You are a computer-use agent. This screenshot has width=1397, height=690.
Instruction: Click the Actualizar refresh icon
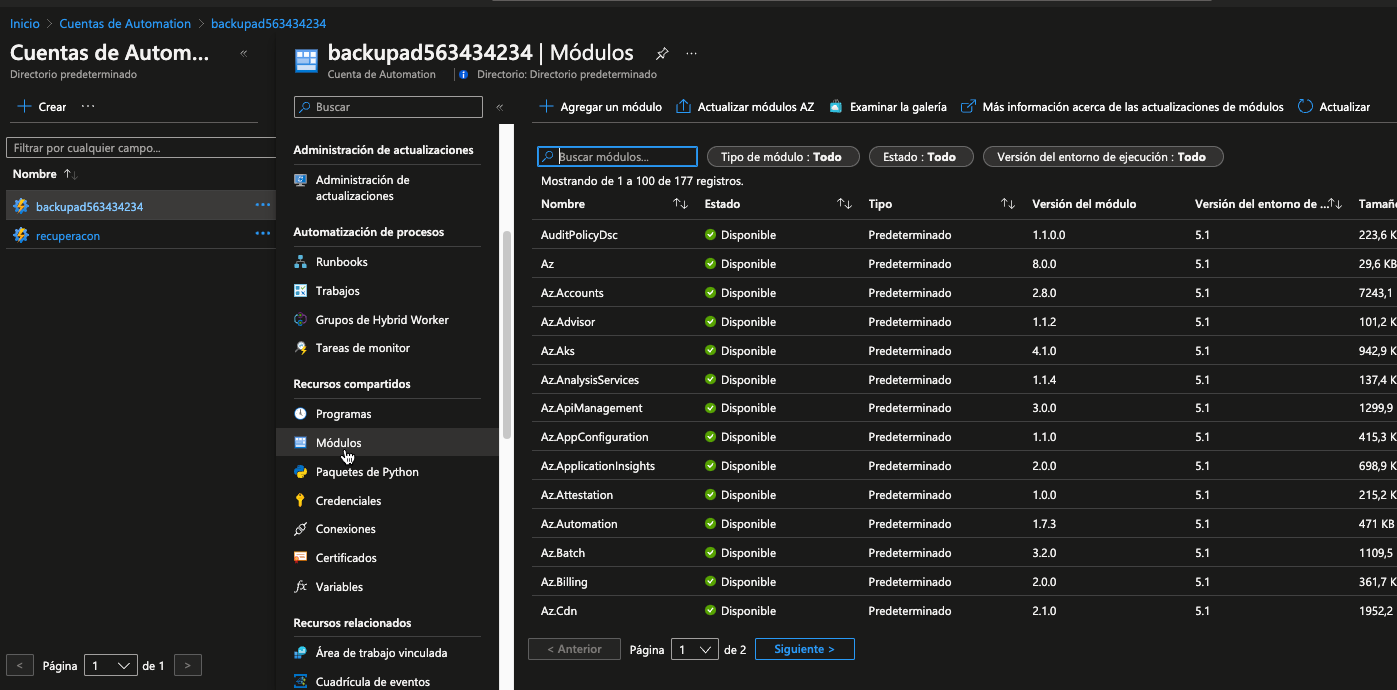1305,107
